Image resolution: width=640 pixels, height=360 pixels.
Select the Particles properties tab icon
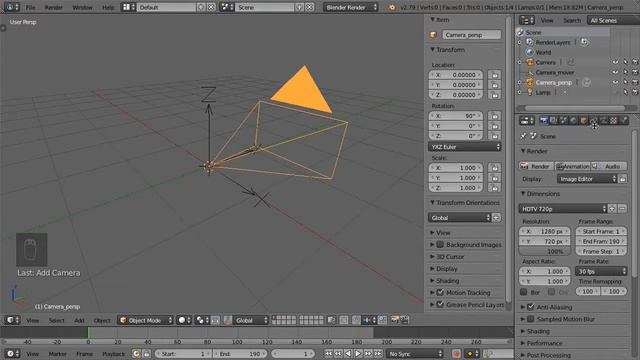(624, 120)
